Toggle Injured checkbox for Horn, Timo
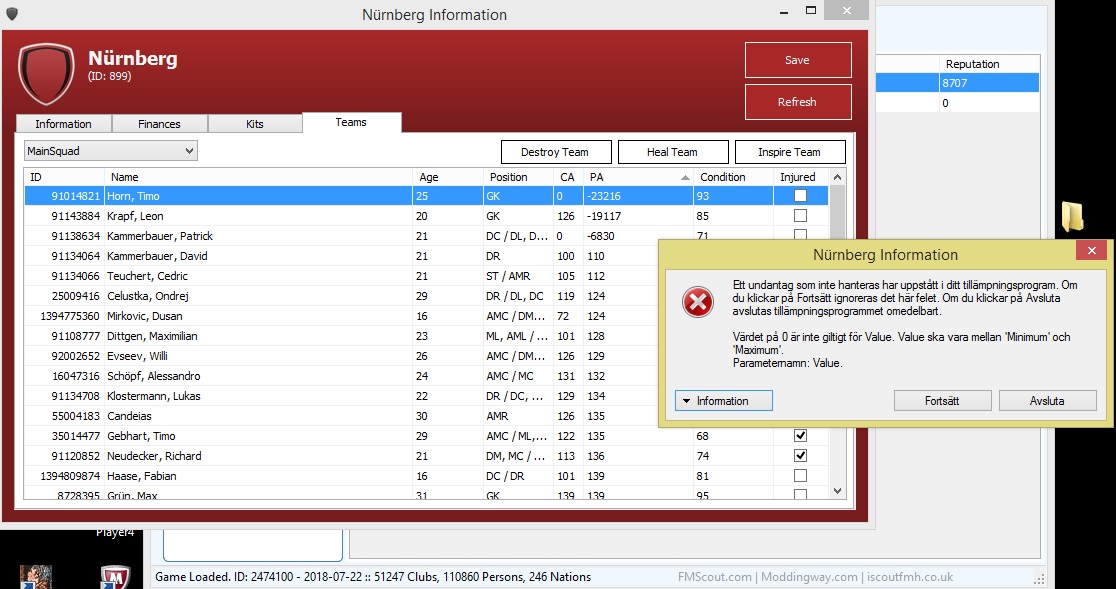Screen dimensions: 1116x589 point(800,196)
